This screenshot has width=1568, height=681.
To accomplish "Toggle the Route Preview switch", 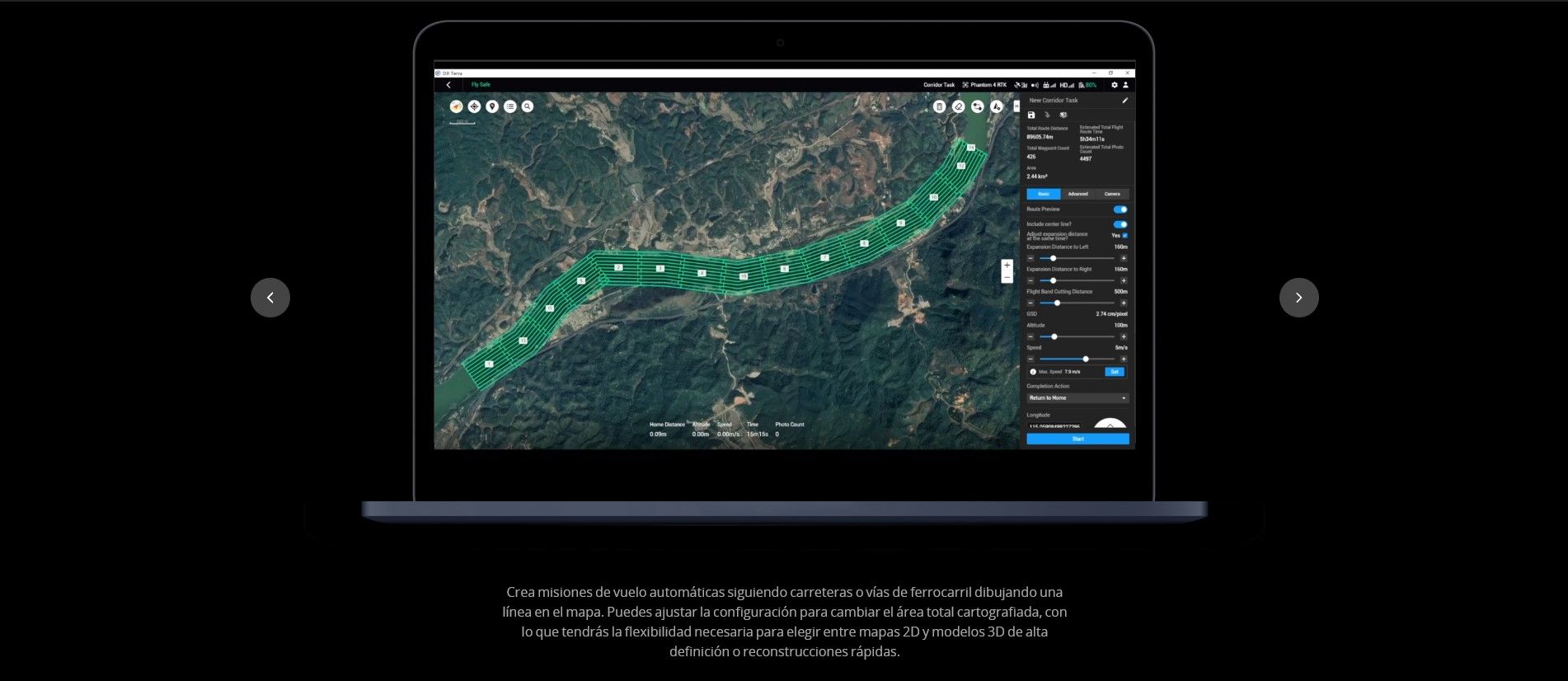I will click(x=1120, y=209).
